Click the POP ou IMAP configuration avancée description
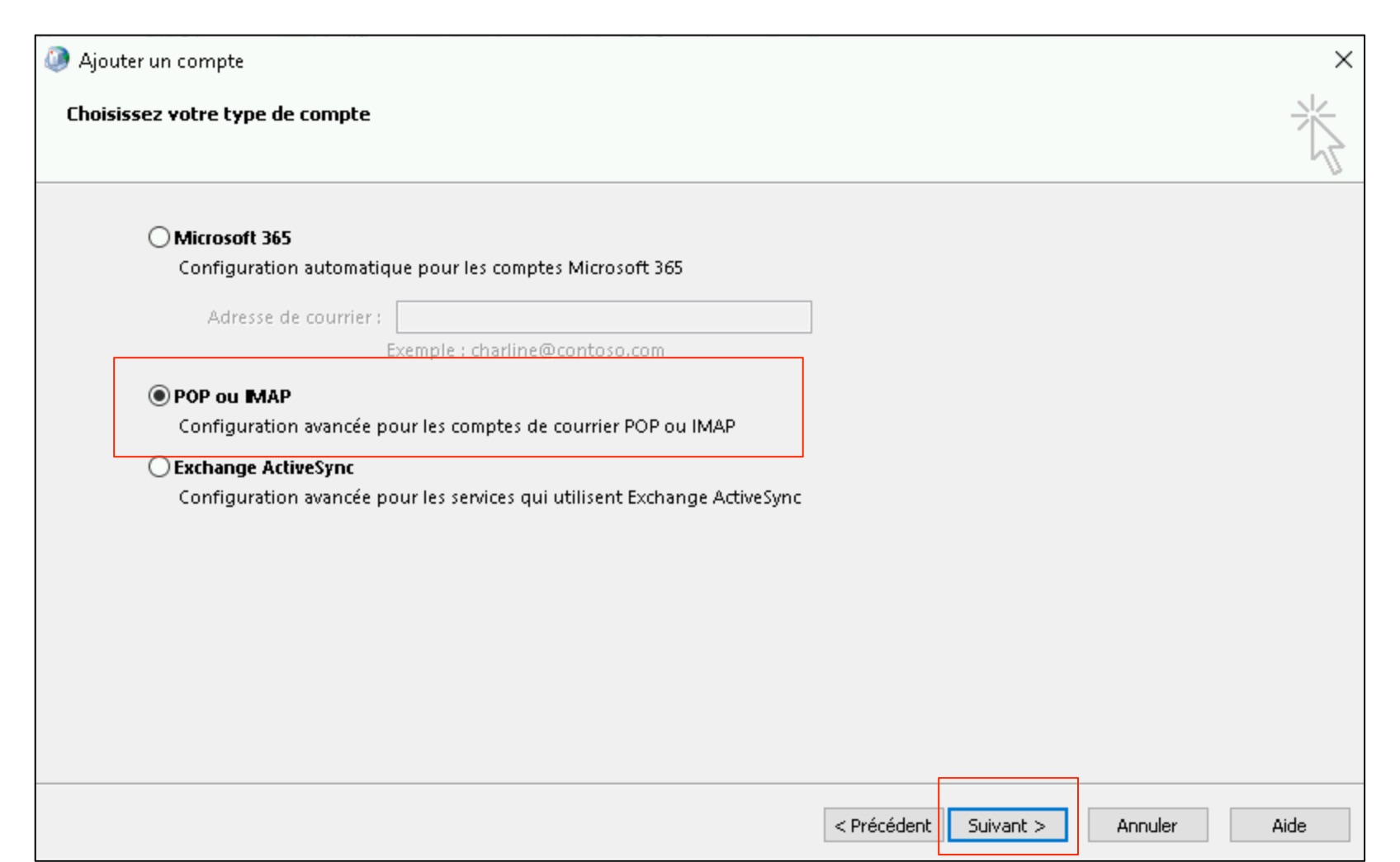Image resolution: width=1400 pixels, height=862 pixels. click(457, 426)
